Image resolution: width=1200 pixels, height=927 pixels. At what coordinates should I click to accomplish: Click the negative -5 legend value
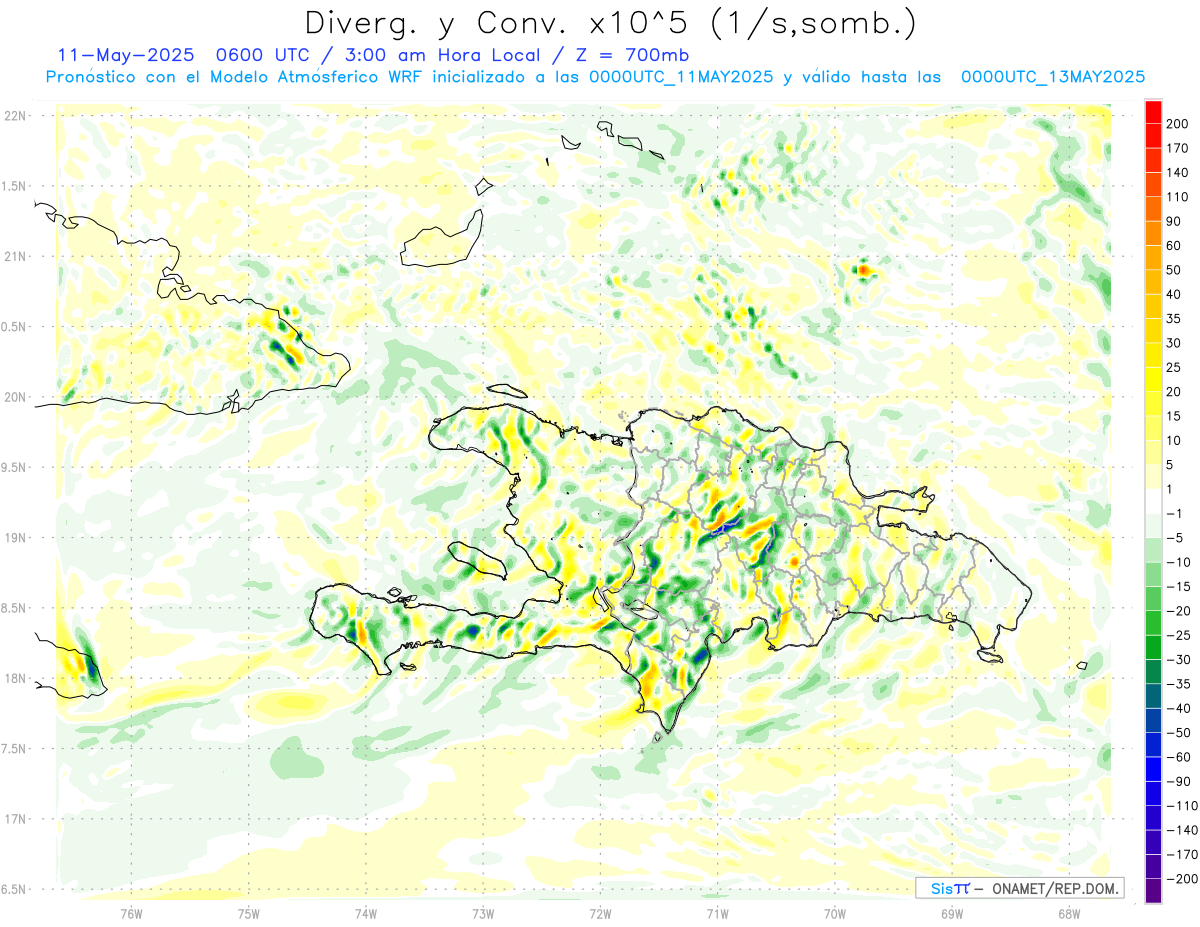pyautogui.click(x=1176, y=538)
